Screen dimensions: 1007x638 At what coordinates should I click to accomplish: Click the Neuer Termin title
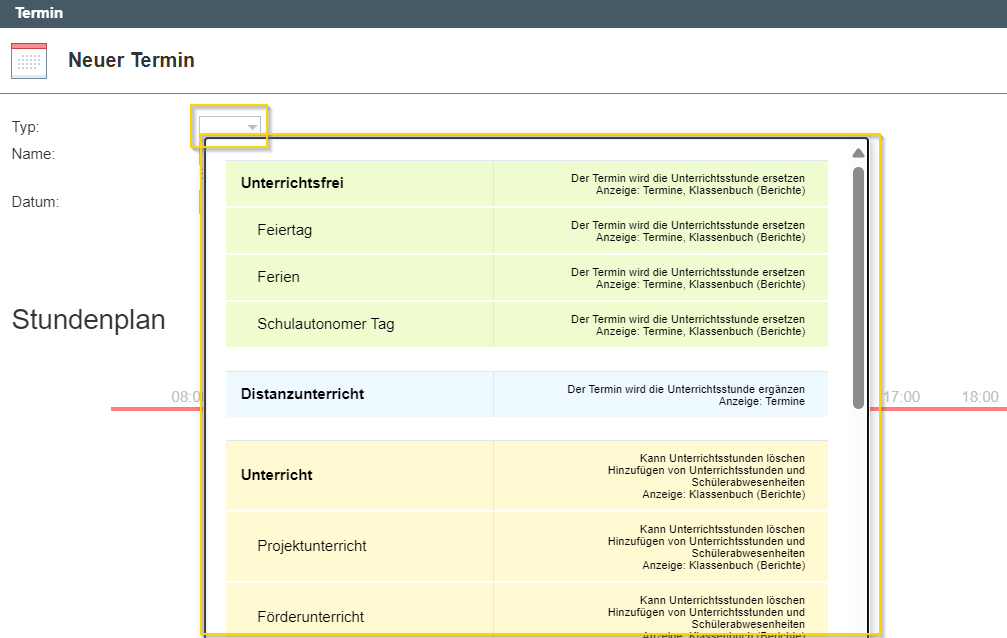131,60
